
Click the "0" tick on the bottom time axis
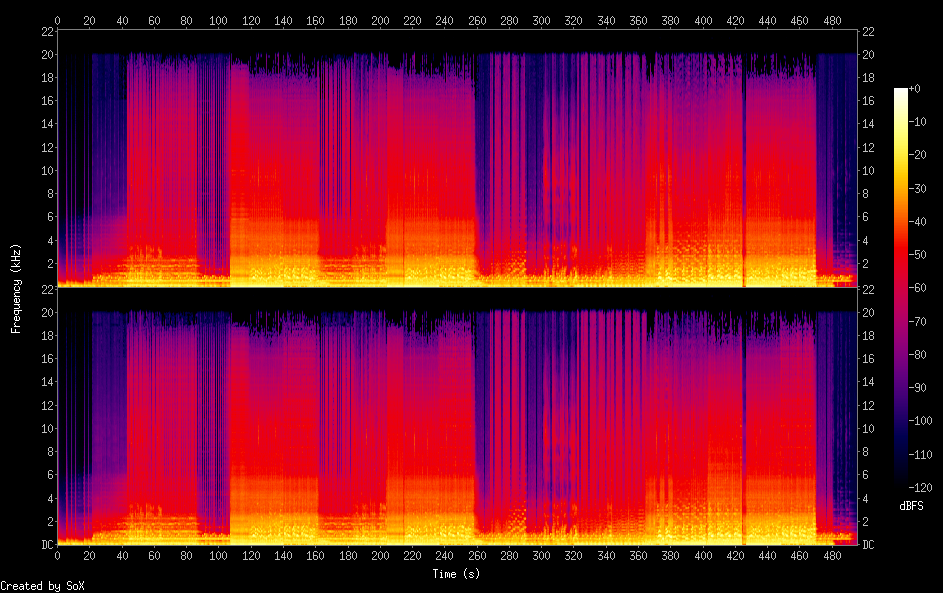click(57, 556)
